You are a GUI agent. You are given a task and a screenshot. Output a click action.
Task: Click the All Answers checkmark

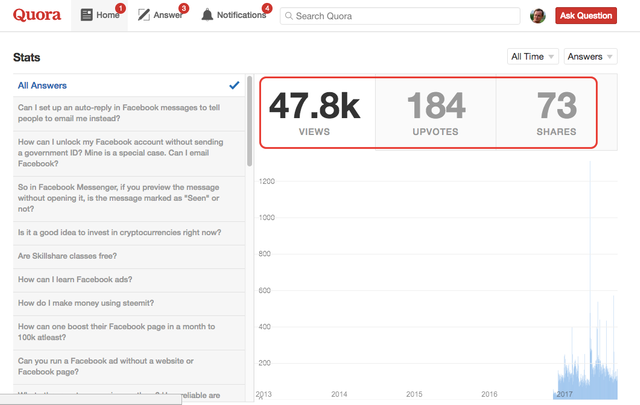[234, 85]
